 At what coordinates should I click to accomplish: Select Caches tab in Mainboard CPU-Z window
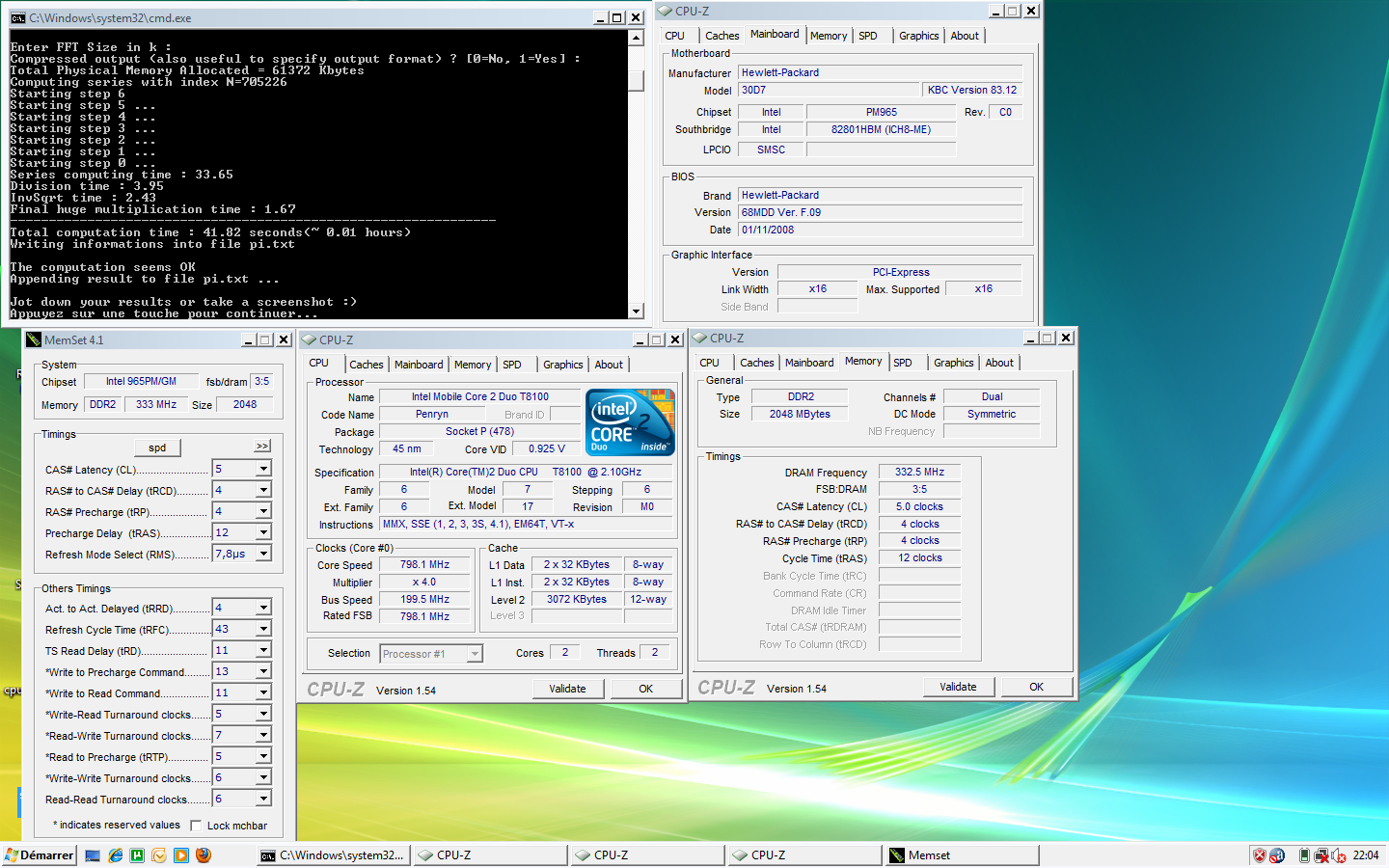722,36
